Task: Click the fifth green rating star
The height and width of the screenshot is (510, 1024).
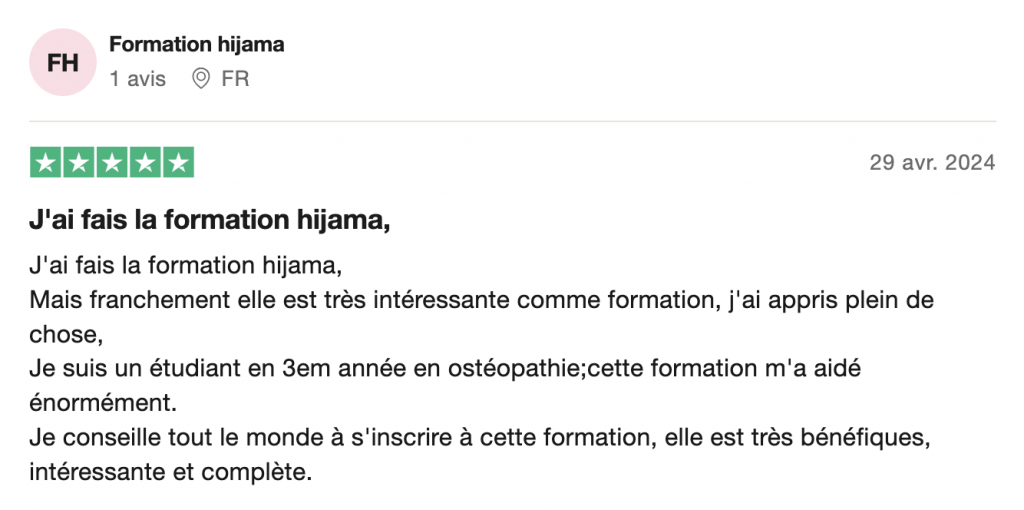Action: click(177, 162)
